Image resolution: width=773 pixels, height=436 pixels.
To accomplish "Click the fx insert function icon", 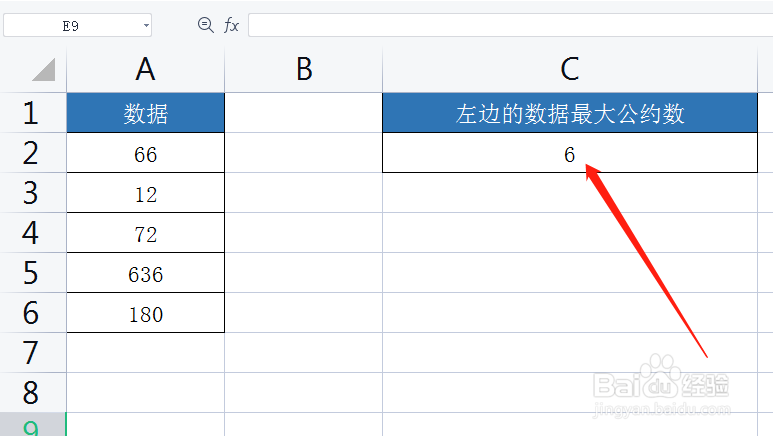I will (231, 25).
